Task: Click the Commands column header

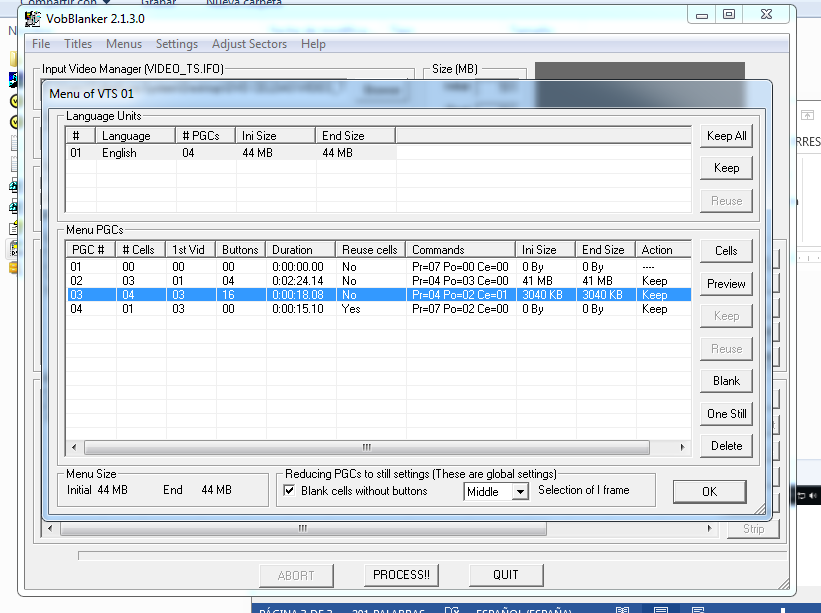Action: point(461,250)
